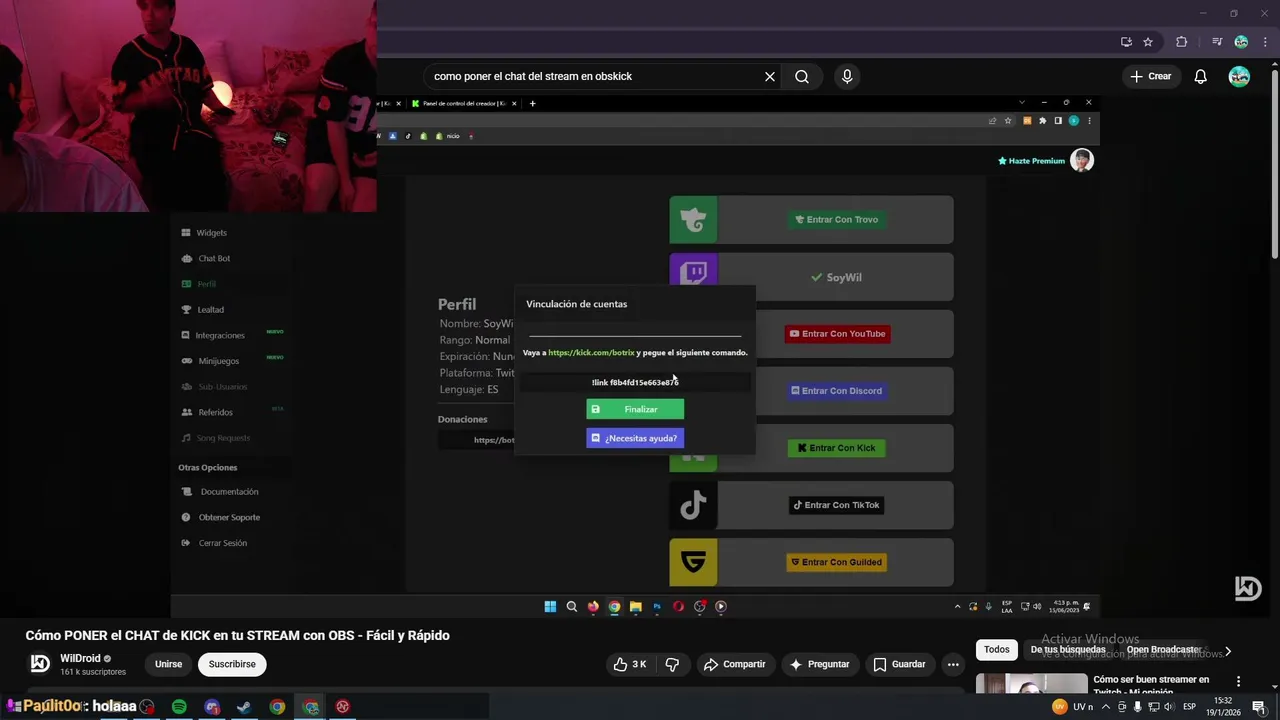This screenshot has height=720, width=1280.
Task: Click the YouTube search magnifier button
Action: click(x=802, y=76)
